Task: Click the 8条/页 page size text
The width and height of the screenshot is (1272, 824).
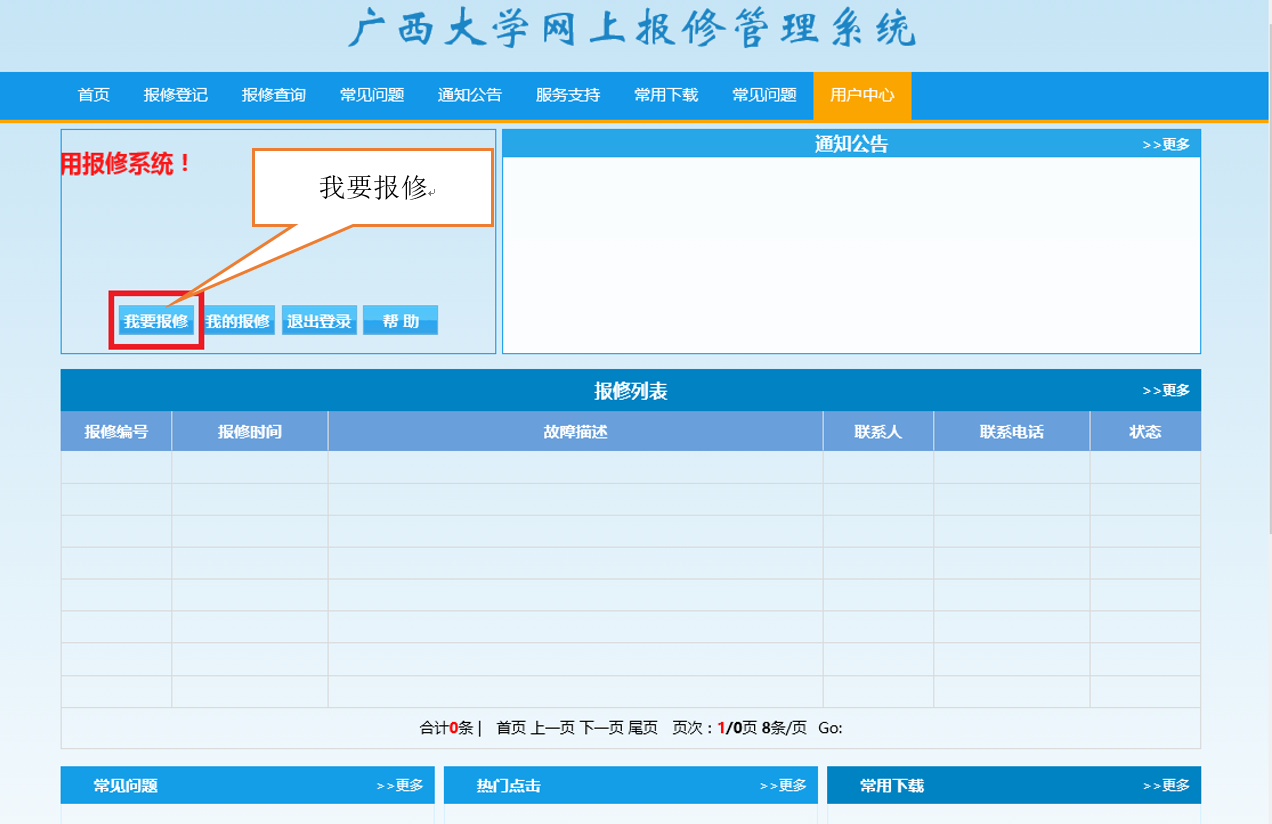Action: pos(784,728)
